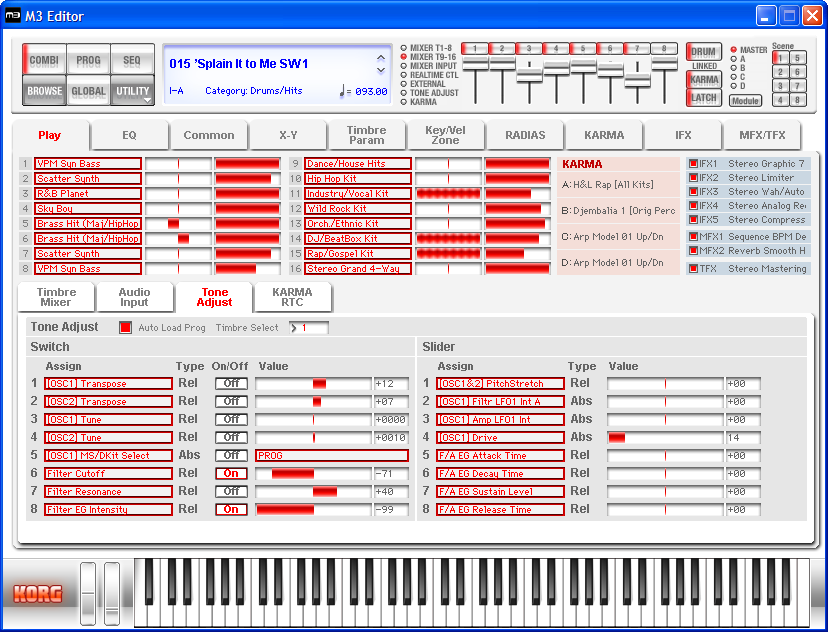This screenshot has width=828, height=632.
Task: Open timbre 3 R&B Planet program selector
Action: (x=88, y=194)
